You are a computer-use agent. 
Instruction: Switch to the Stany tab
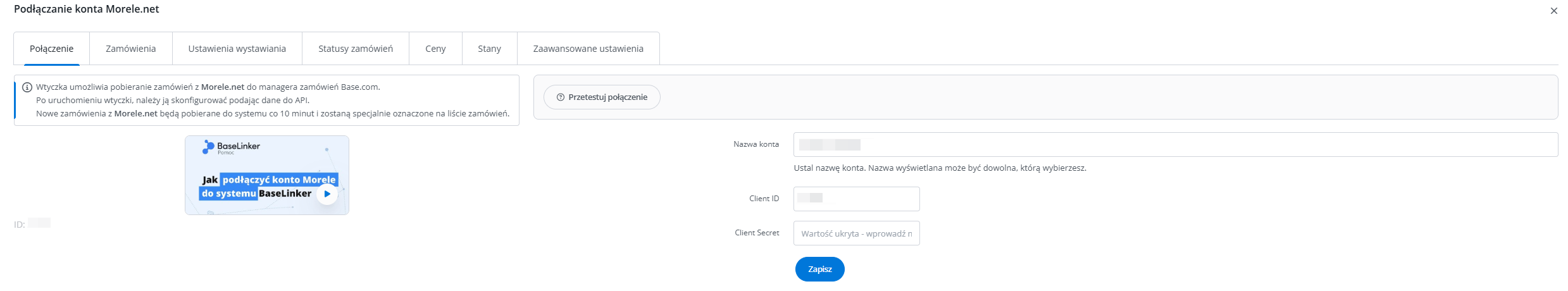tap(489, 49)
